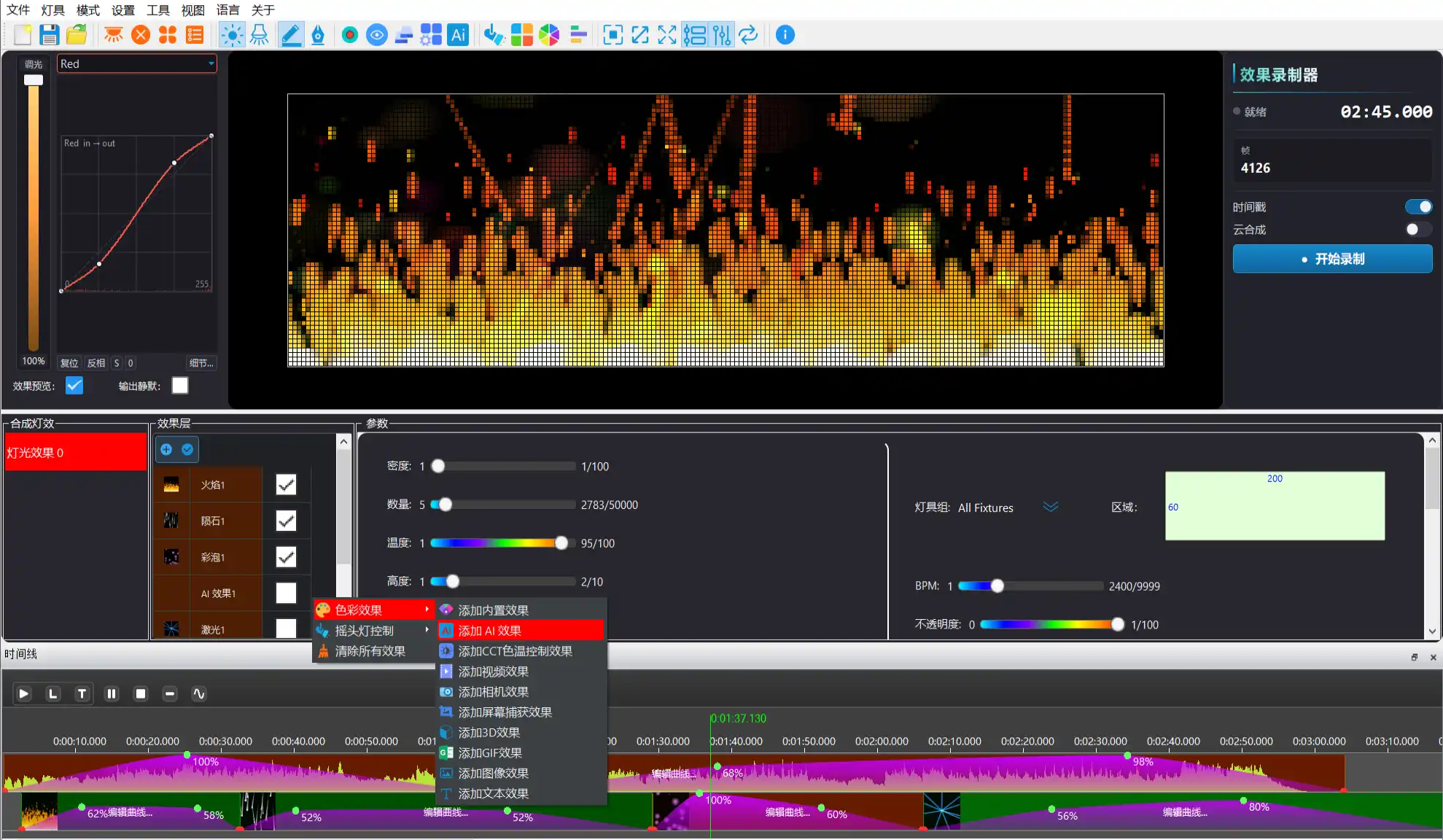Click the blue eye preview icon

377,34
